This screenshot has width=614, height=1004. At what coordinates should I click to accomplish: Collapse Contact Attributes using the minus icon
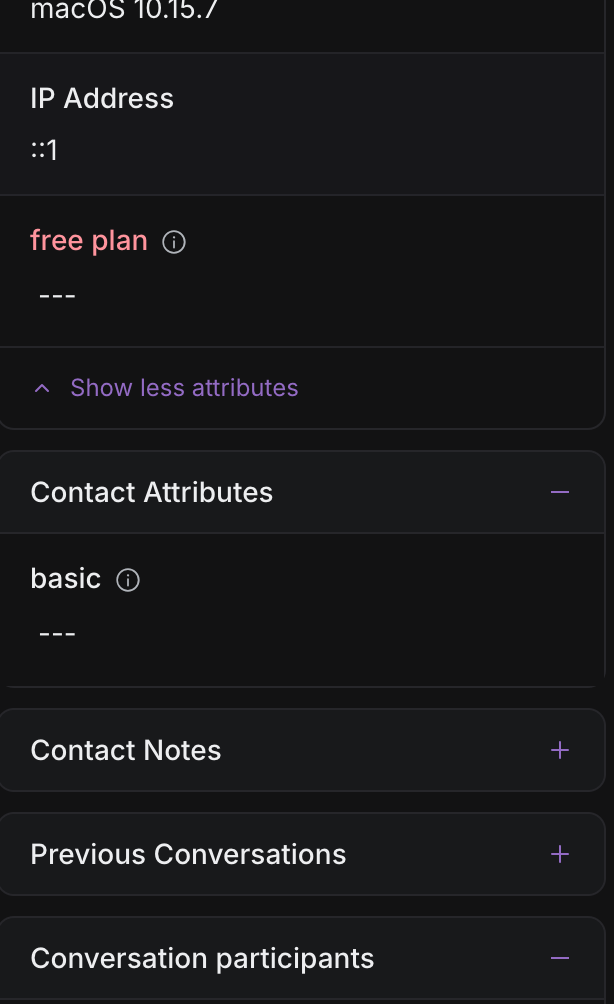[x=560, y=492]
